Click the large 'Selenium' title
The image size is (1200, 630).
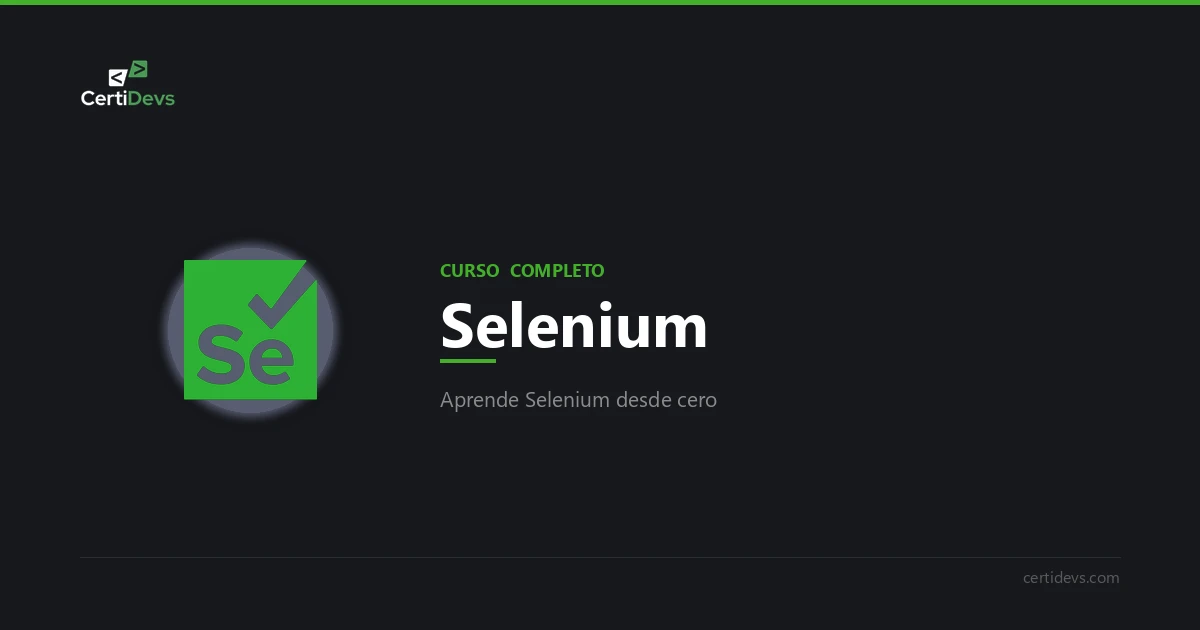pyautogui.click(x=574, y=326)
